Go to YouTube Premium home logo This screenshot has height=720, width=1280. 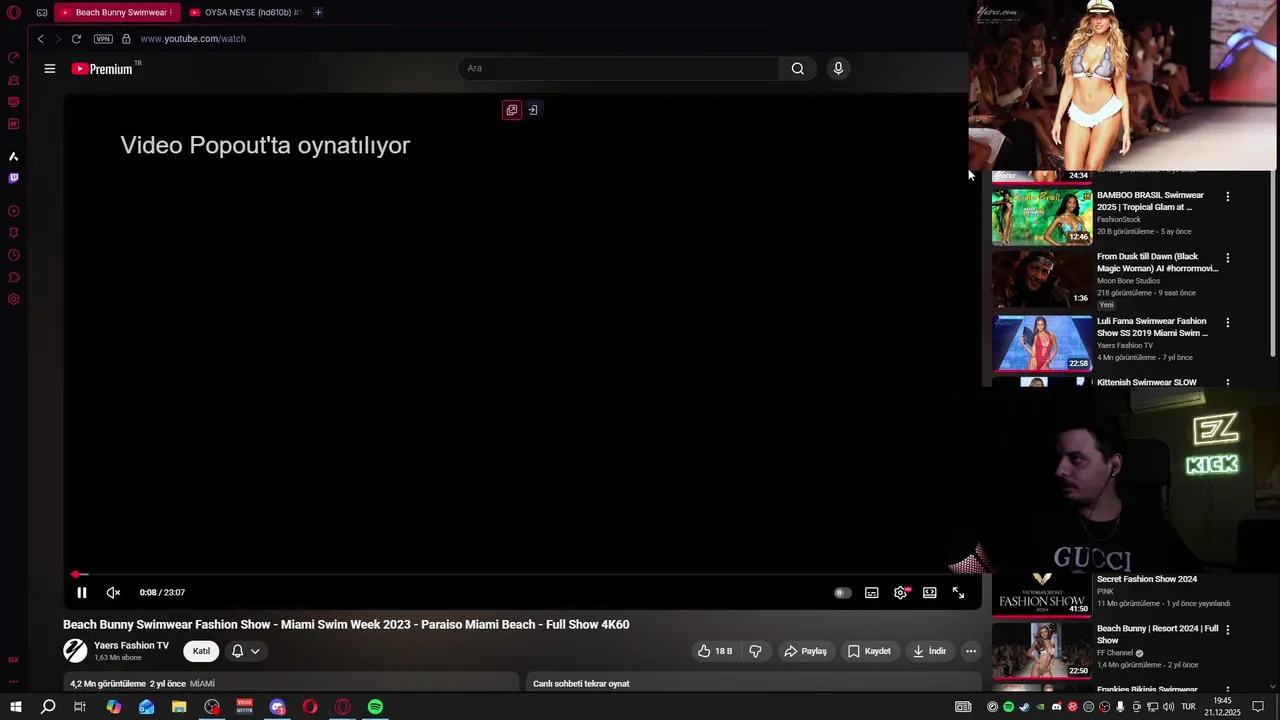tap(105, 69)
